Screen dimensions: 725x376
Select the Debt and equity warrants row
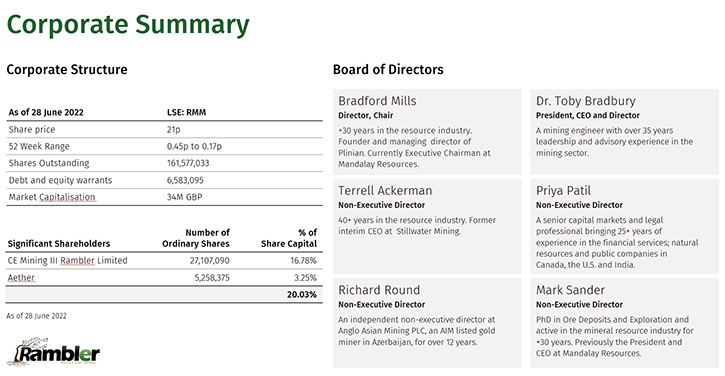[164, 180]
